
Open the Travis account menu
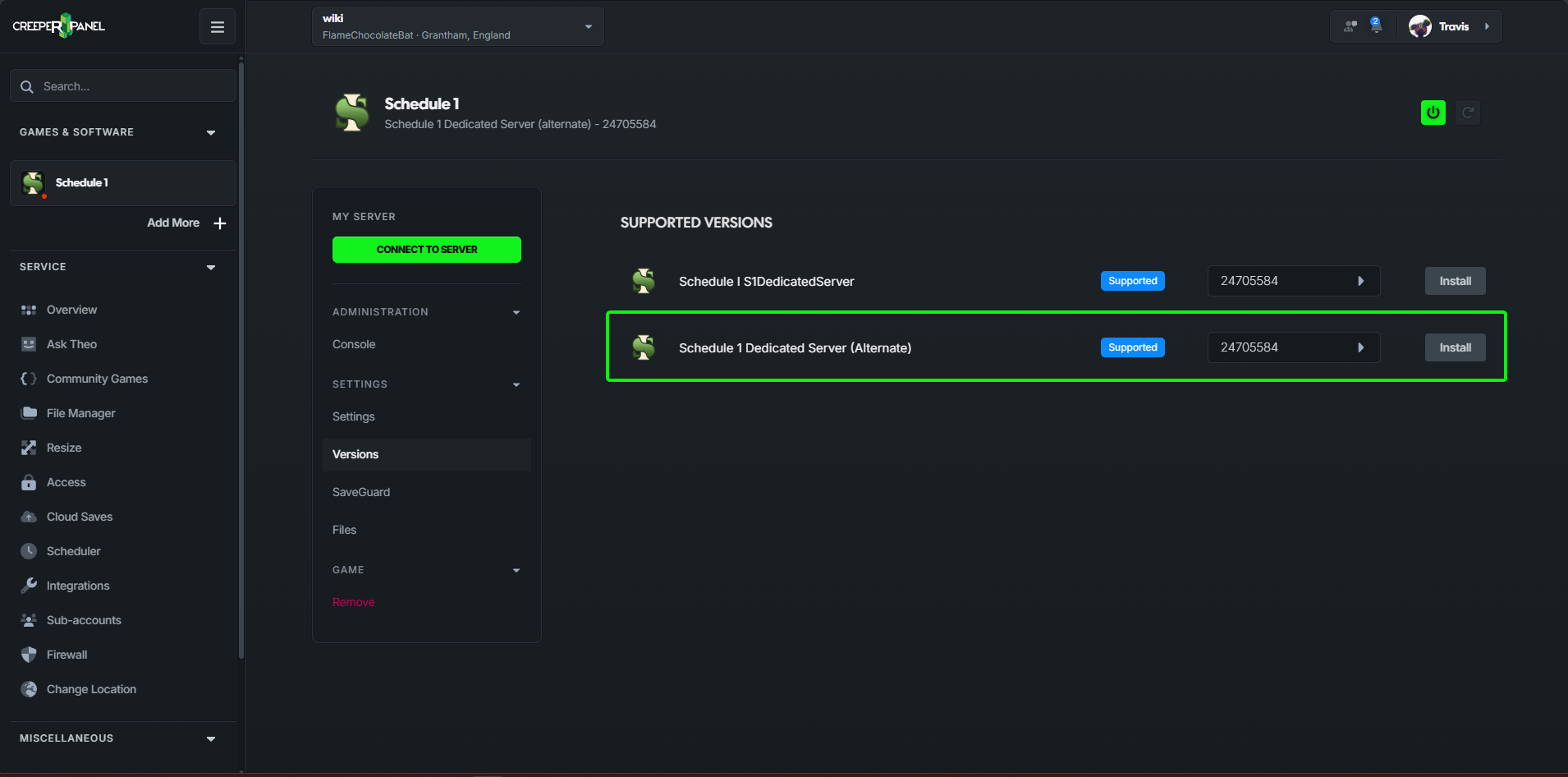pyautogui.click(x=1451, y=26)
